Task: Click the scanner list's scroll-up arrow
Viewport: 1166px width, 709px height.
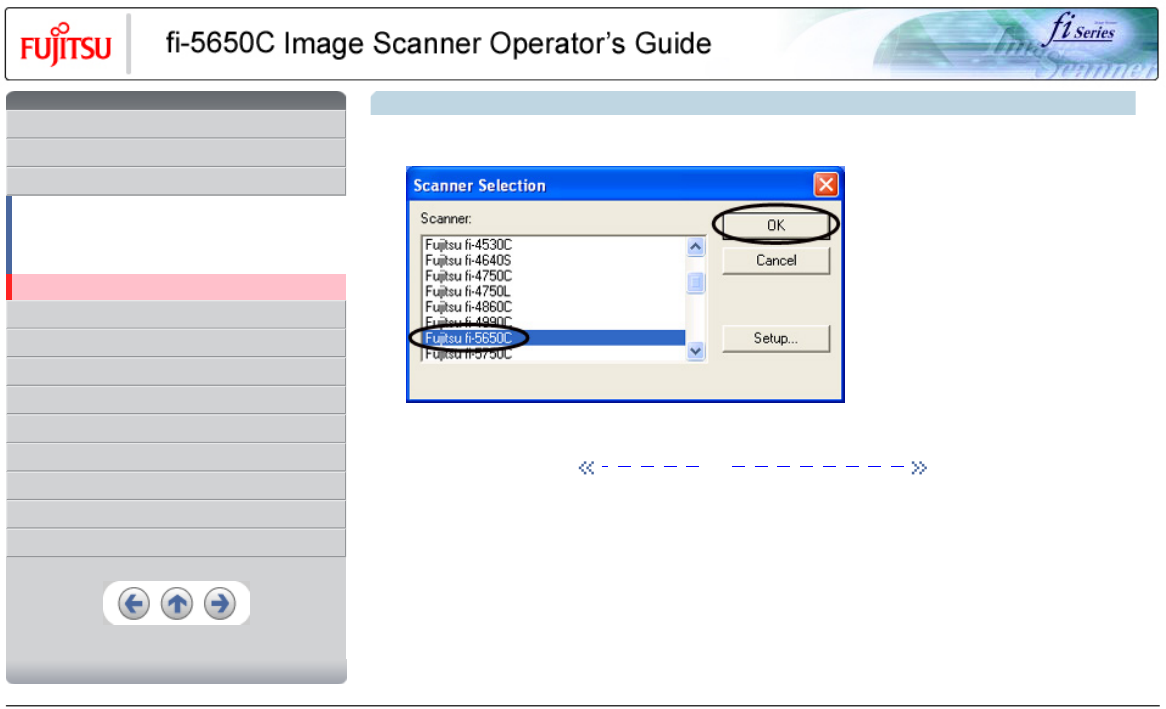Action: [695, 247]
